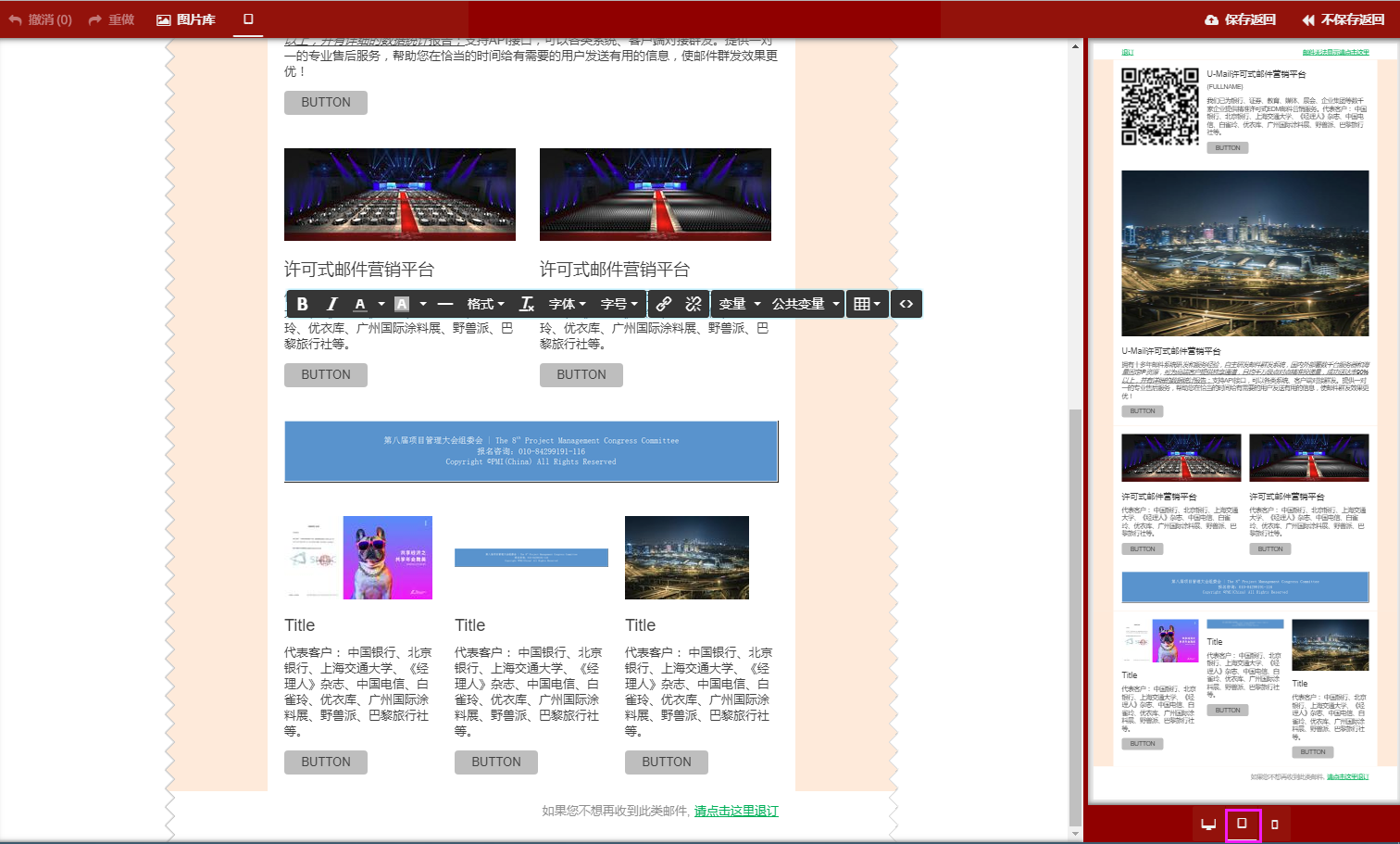The height and width of the screenshot is (844, 1400).
Task: Select tablet preview mode
Action: [x=1242, y=823]
